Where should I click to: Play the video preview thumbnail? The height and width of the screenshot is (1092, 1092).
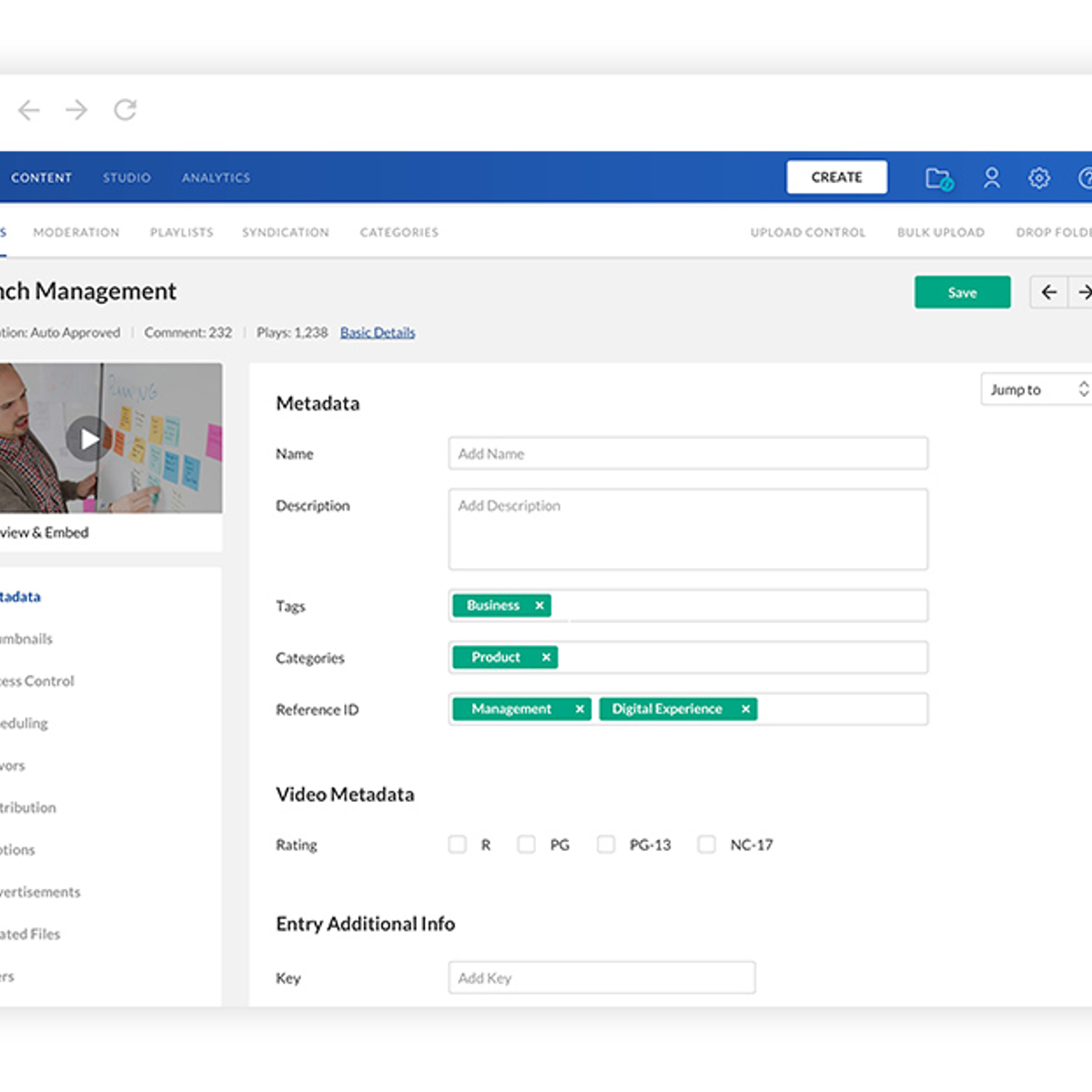coord(88,439)
